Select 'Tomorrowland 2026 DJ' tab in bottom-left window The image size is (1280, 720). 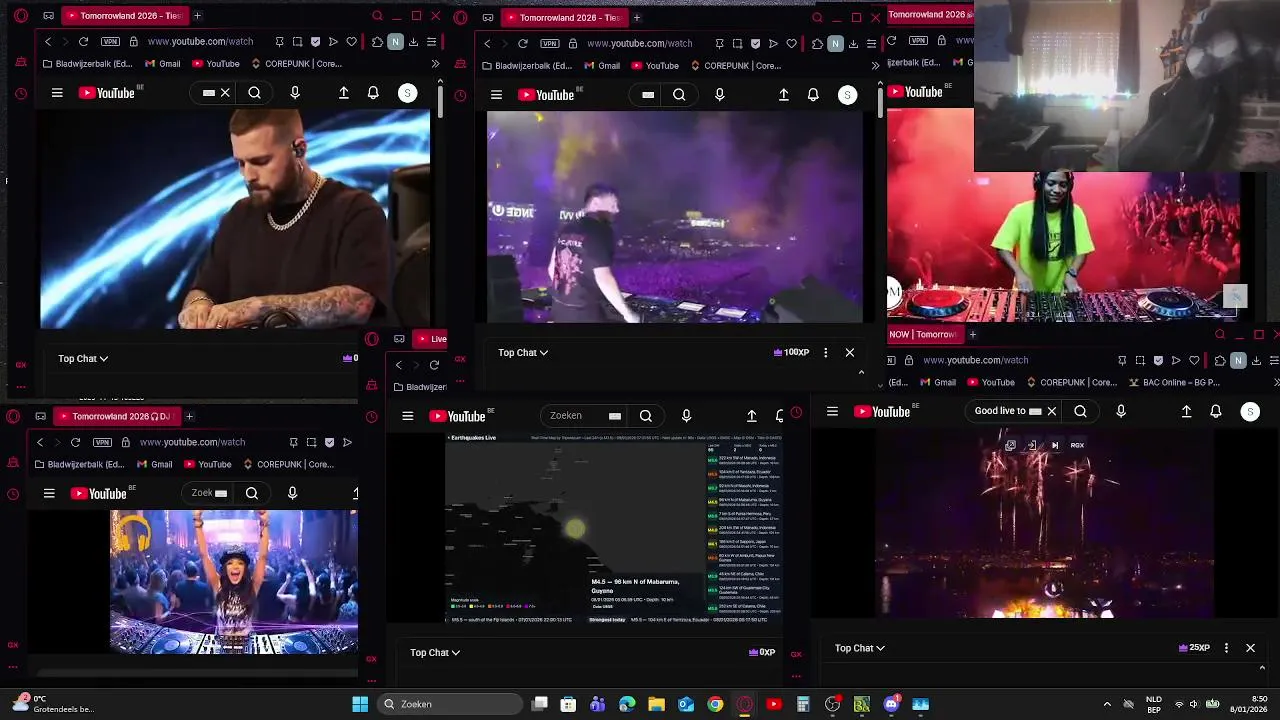(115, 416)
